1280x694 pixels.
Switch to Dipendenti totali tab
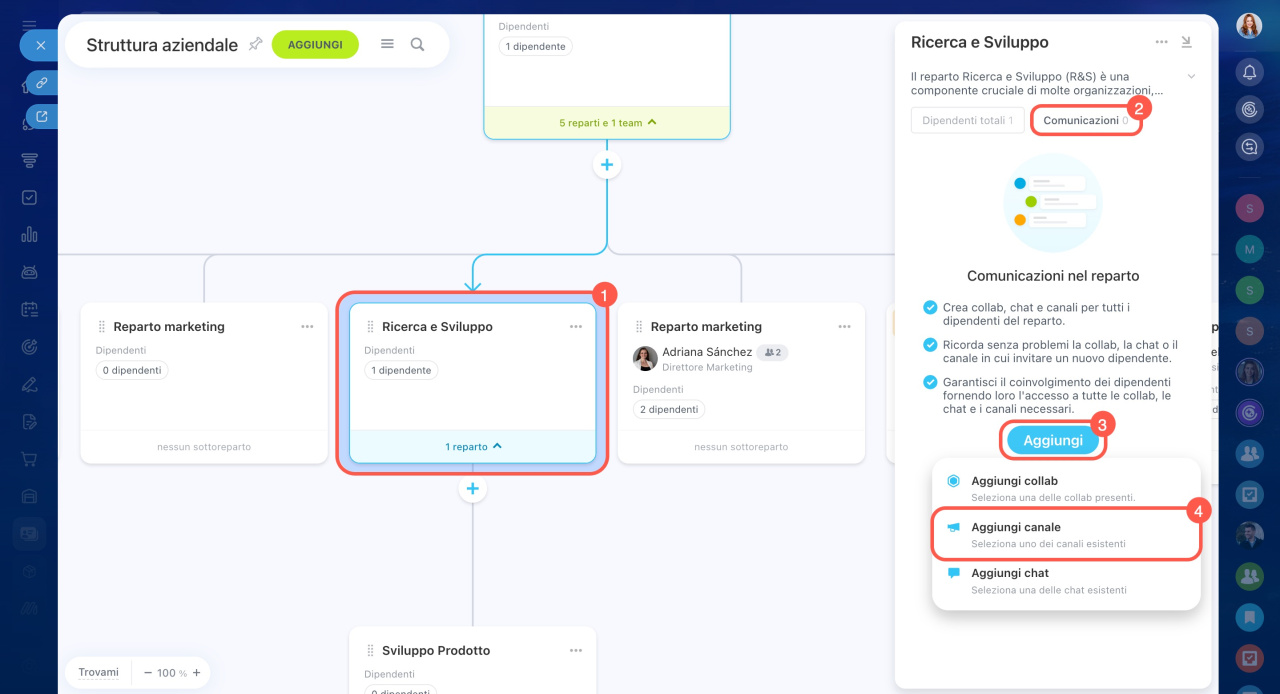pos(967,120)
